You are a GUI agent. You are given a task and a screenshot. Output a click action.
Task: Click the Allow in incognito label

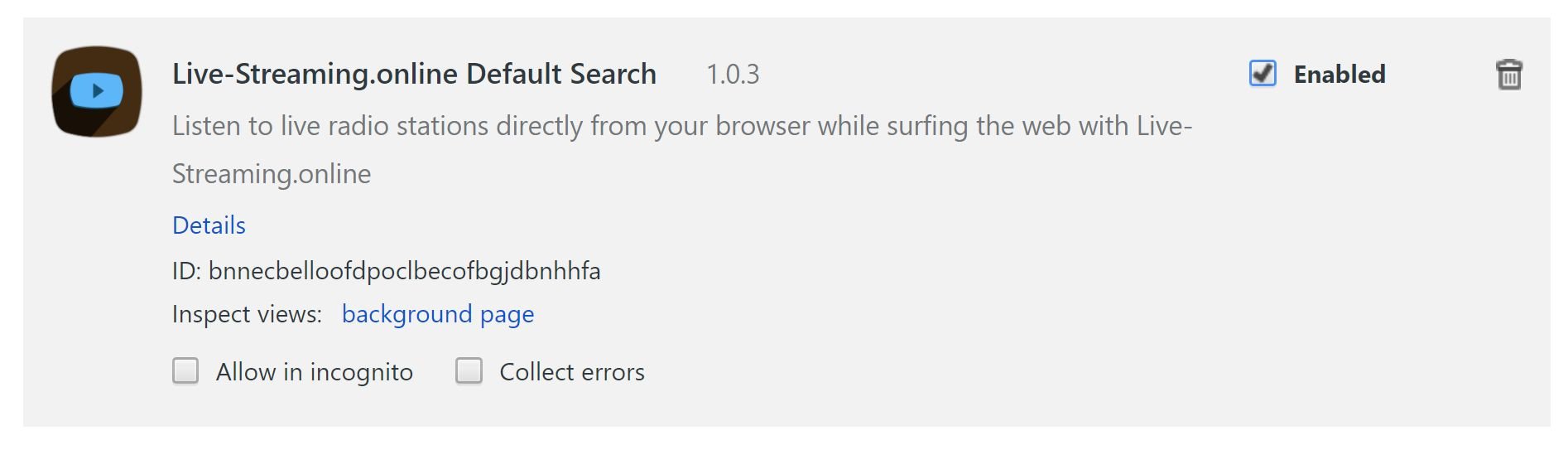pos(314,372)
